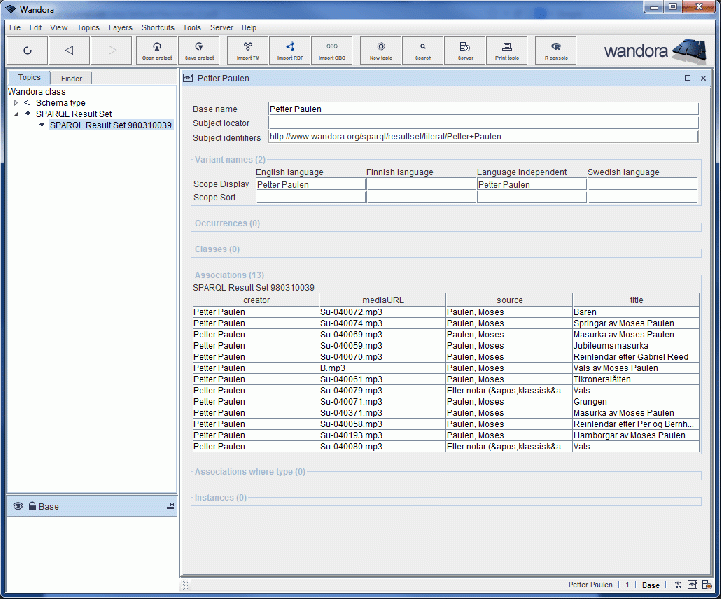The width and height of the screenshot is (721, 599).
Task: Open the Shortcuts menu
Action: [158, 27]
